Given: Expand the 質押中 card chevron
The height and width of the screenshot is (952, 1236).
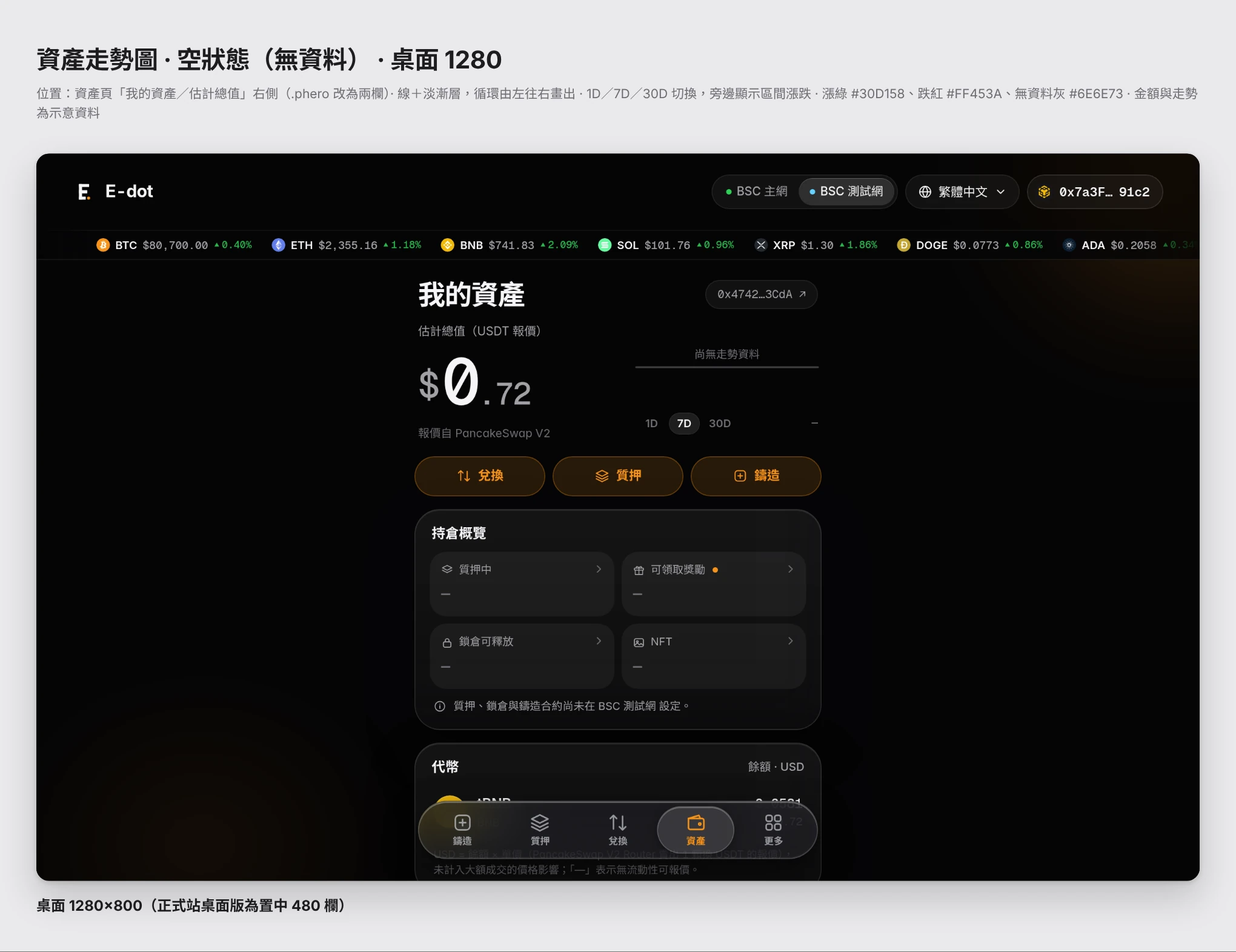Looking at the screenshot, I should pyautogui.click(x=599, y=569).
